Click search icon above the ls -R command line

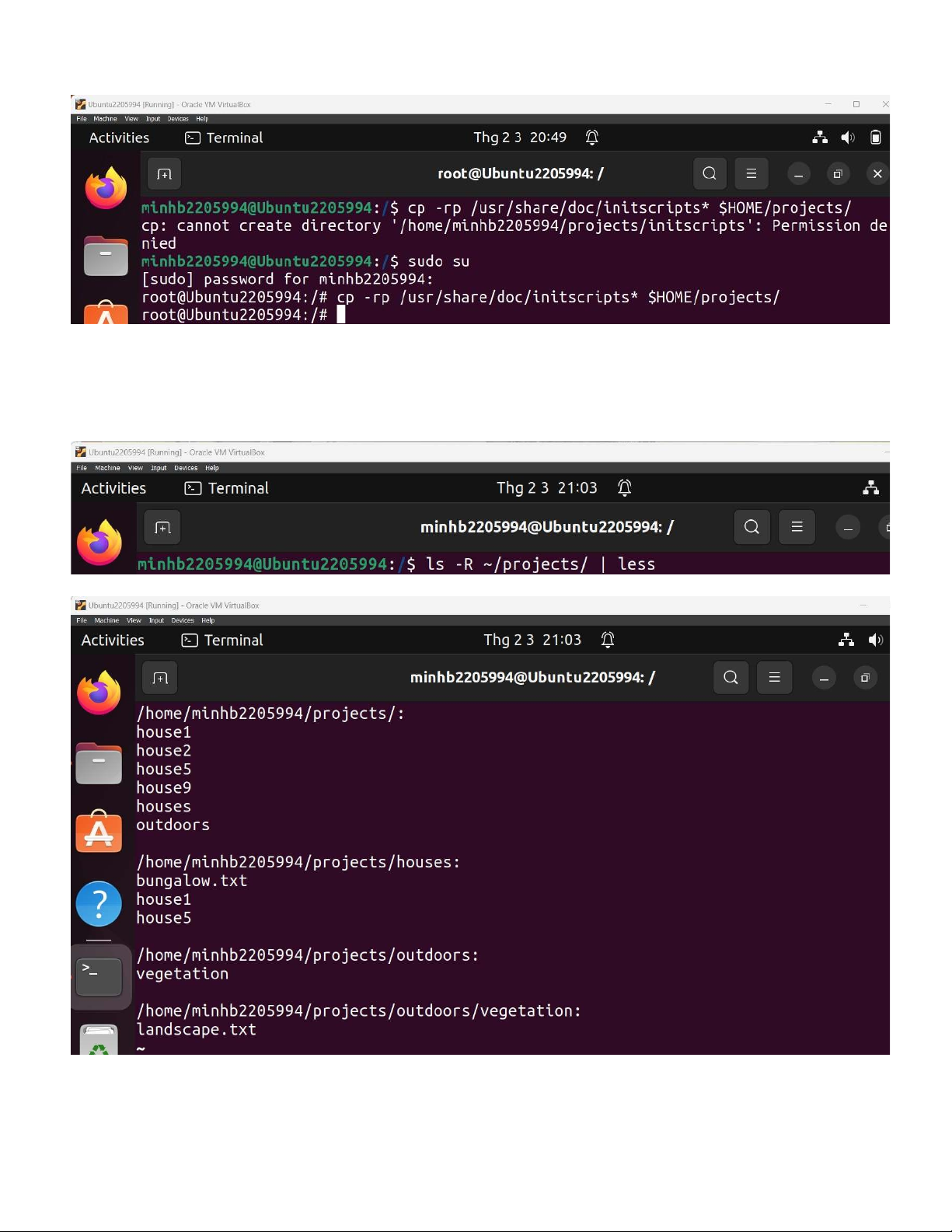(751, 527)
